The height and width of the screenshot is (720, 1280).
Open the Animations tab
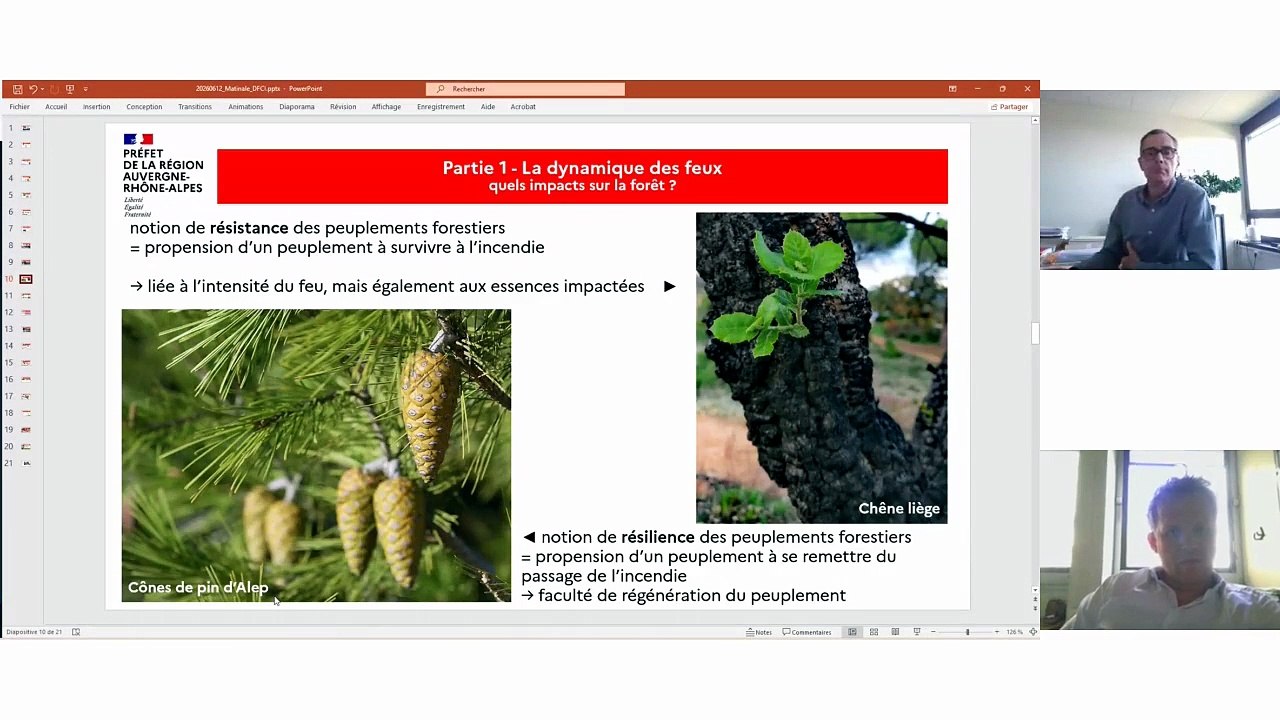tap(246, 107)
